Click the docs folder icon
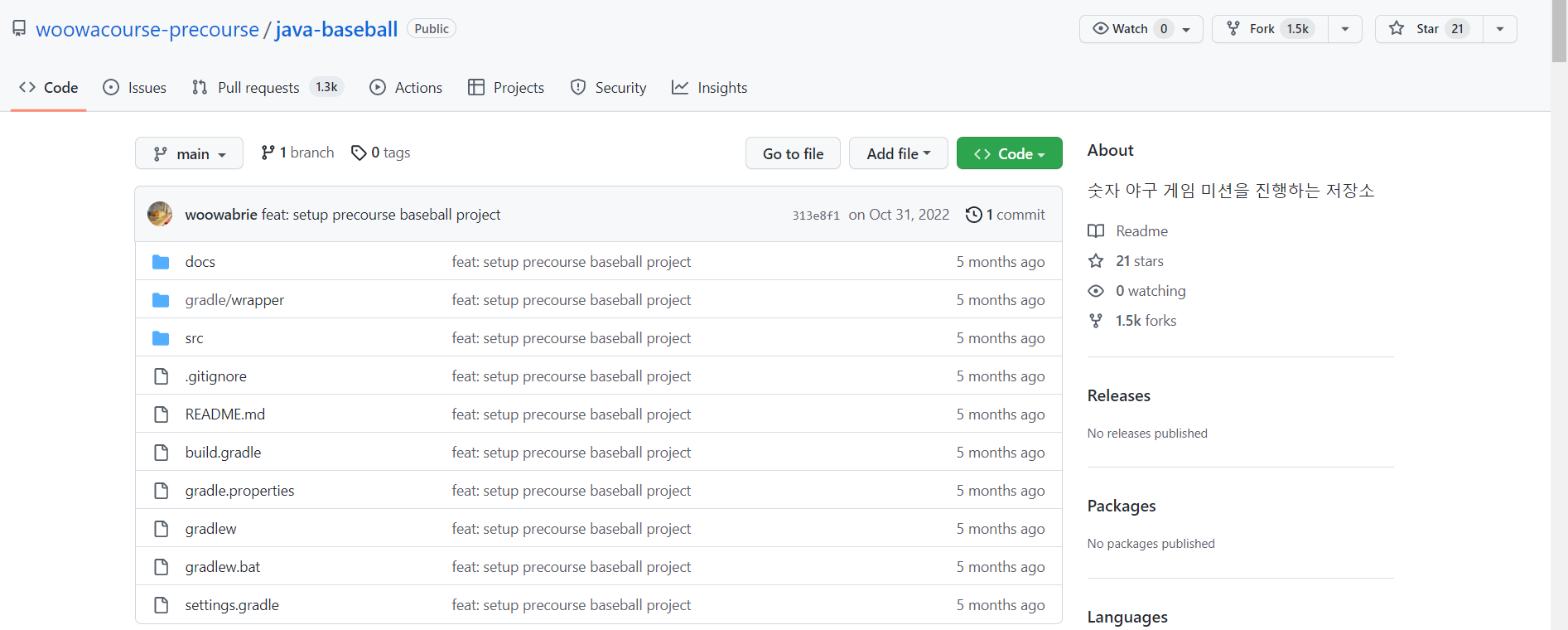The image size is (1568, 630). (161, 262)
